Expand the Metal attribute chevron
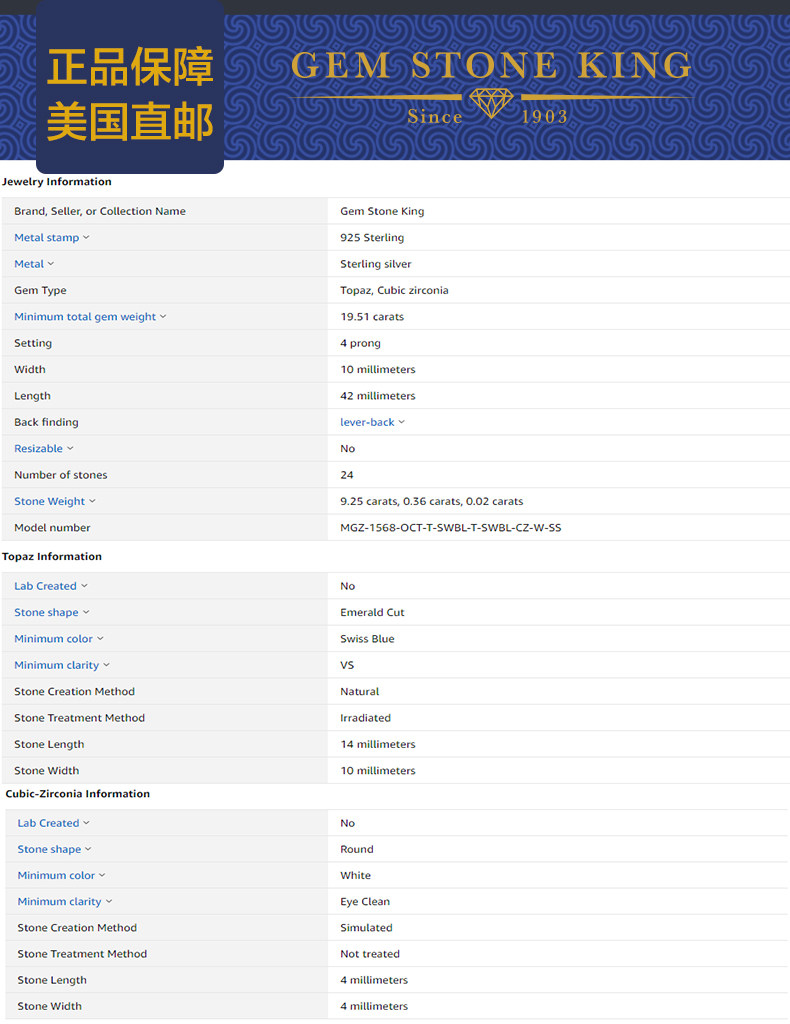790x1024 pixels. click(x=51, y=264)
